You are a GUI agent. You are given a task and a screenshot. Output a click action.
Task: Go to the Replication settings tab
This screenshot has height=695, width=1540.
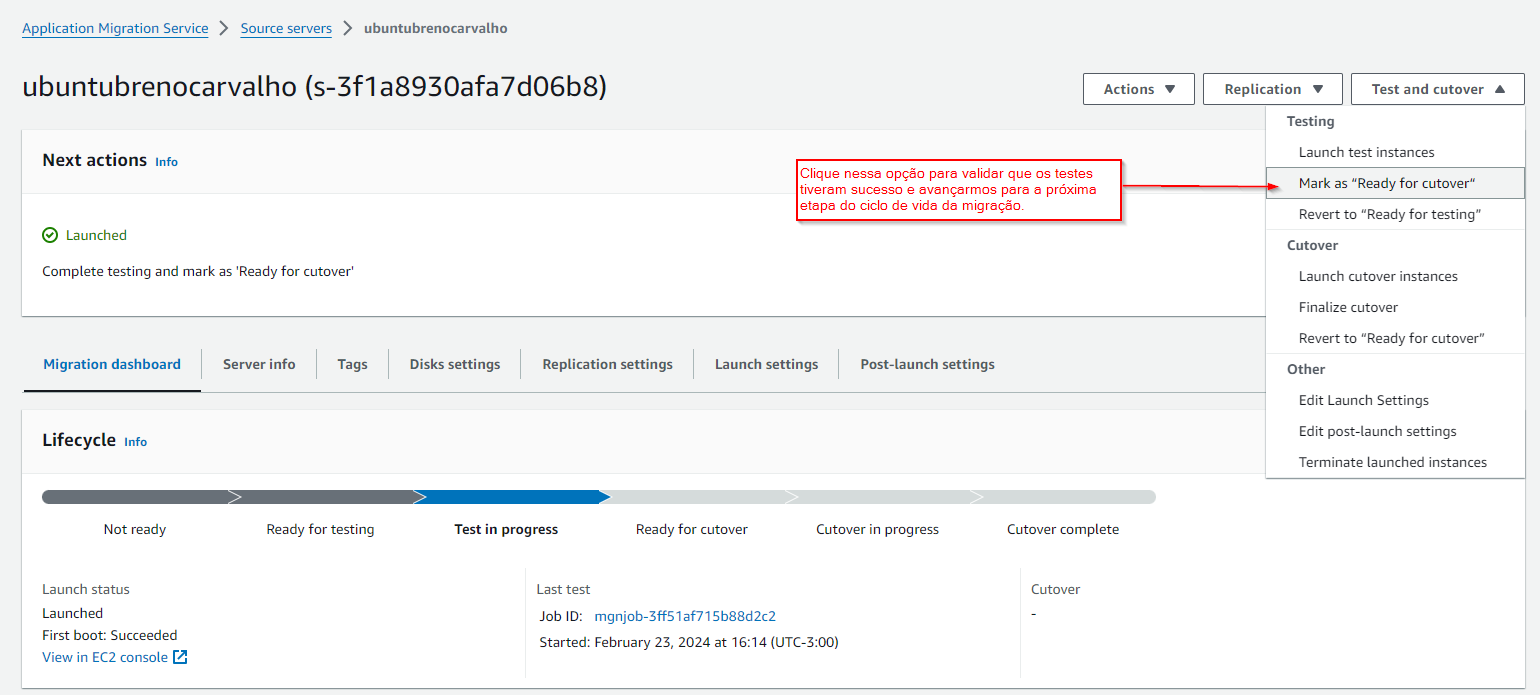[x=607, y=364]
